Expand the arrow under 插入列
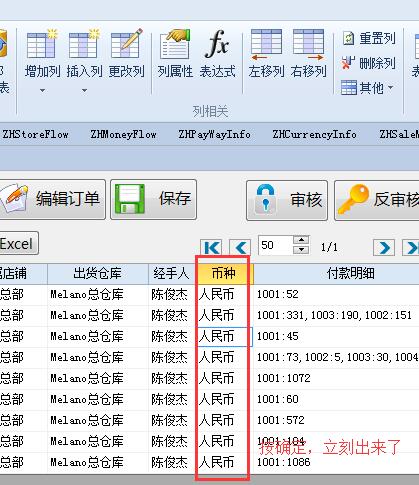This screenshot has width=419, height=485. pos(84,90)
